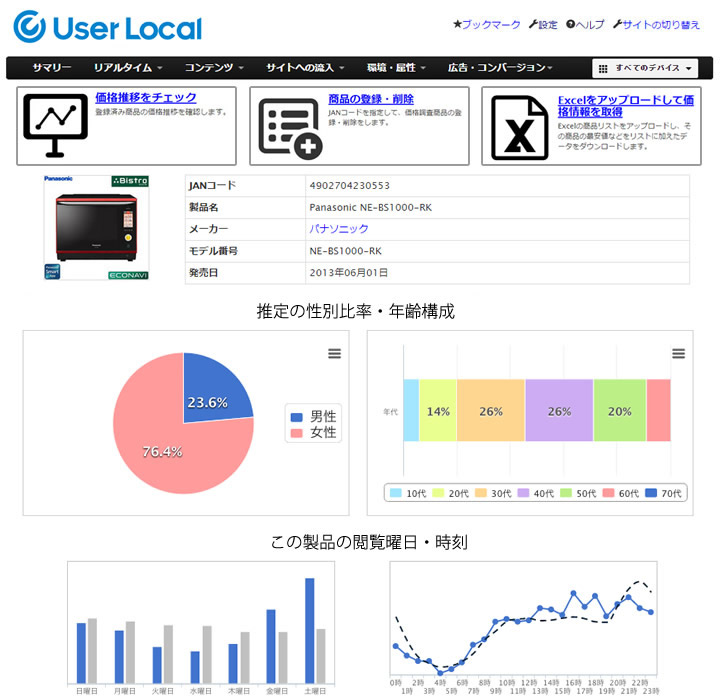Click the Panasonic microwave product thumbnail
Screen dimensions: 720x700
coord(96,227)
